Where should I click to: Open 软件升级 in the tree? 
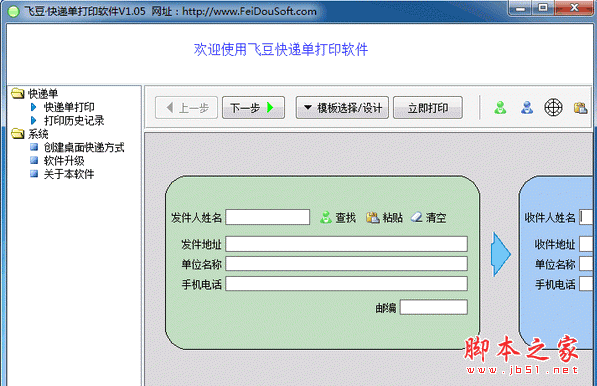(64, 161)
